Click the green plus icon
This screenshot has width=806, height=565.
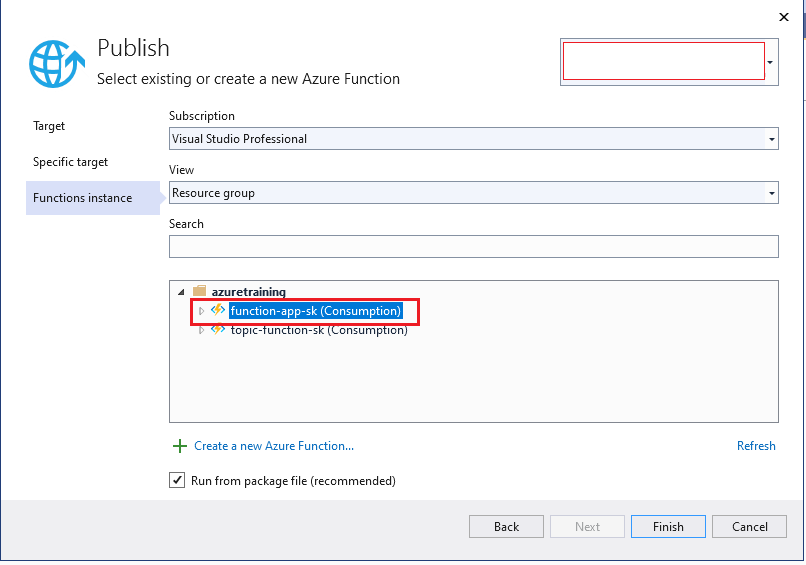click(180, 446)
